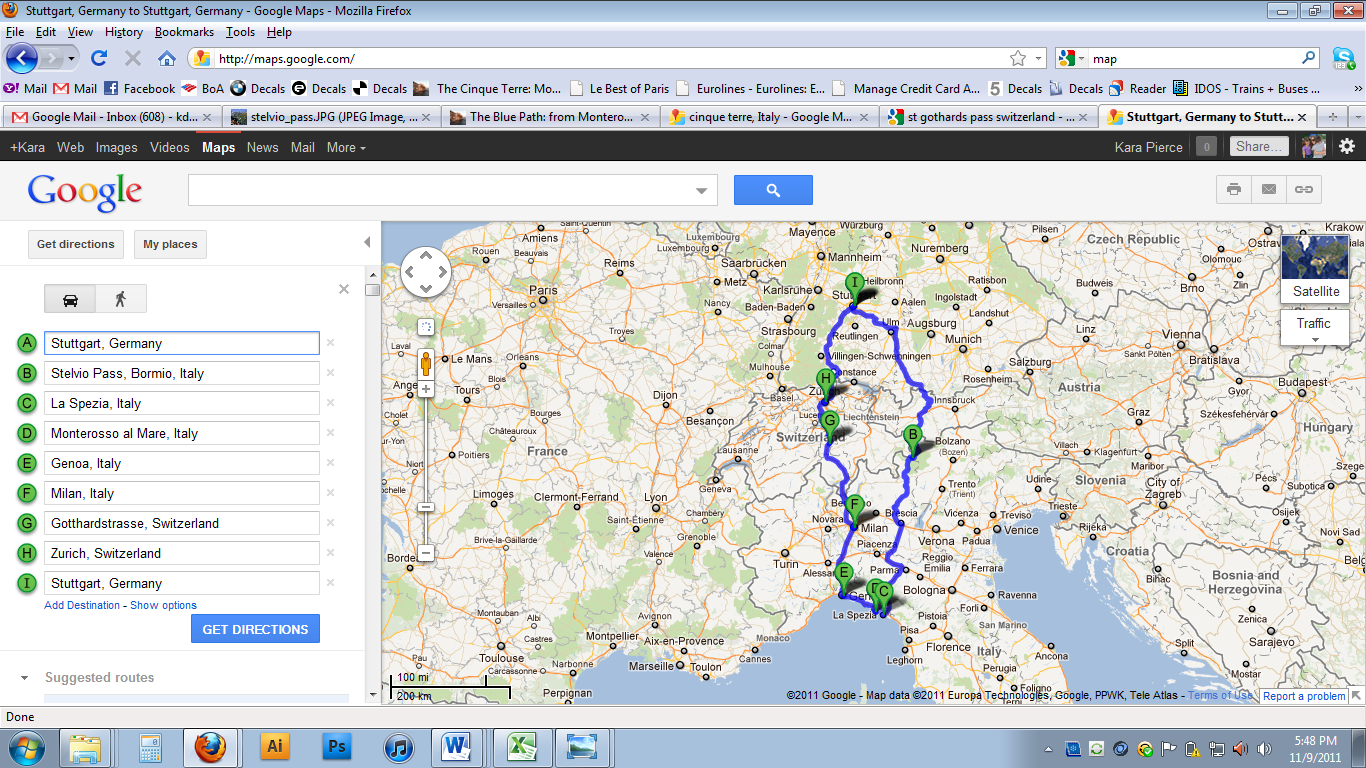Click the Firefox back button
Viewport: 1366px width, 768px height.
(x=22, y=58)
